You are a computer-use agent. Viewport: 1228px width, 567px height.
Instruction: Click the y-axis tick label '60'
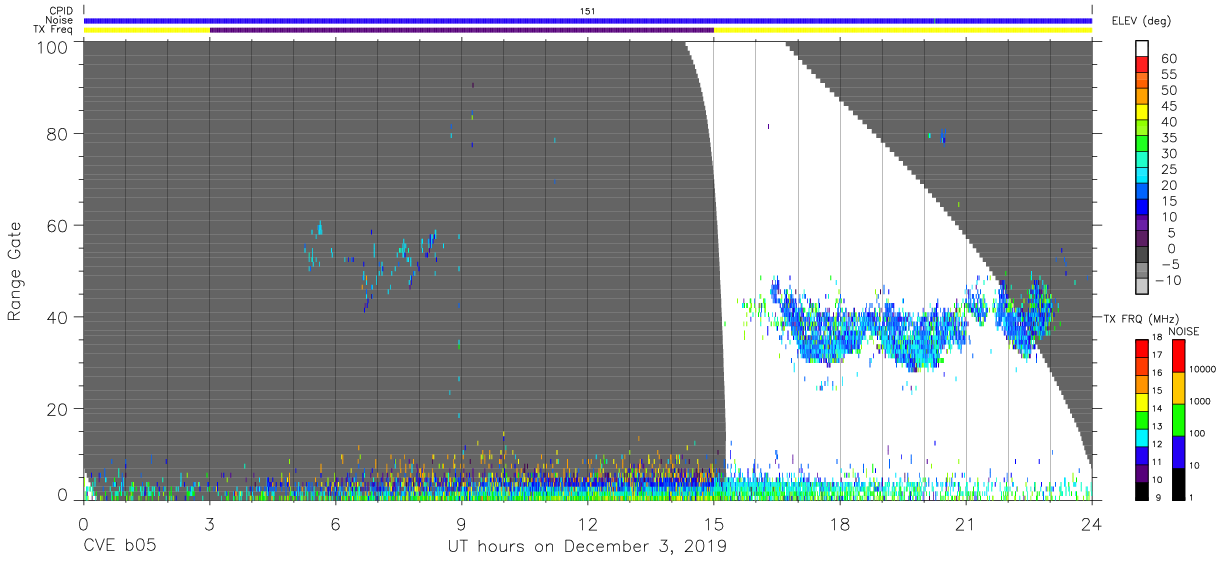point(60,226)
